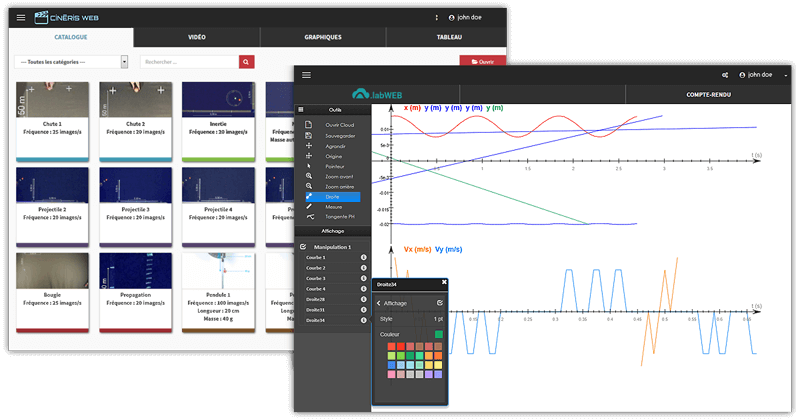Collapse the Affichage back chevron in popup
Viewport: 800px width, 420px height.
(x=379, y=302)
